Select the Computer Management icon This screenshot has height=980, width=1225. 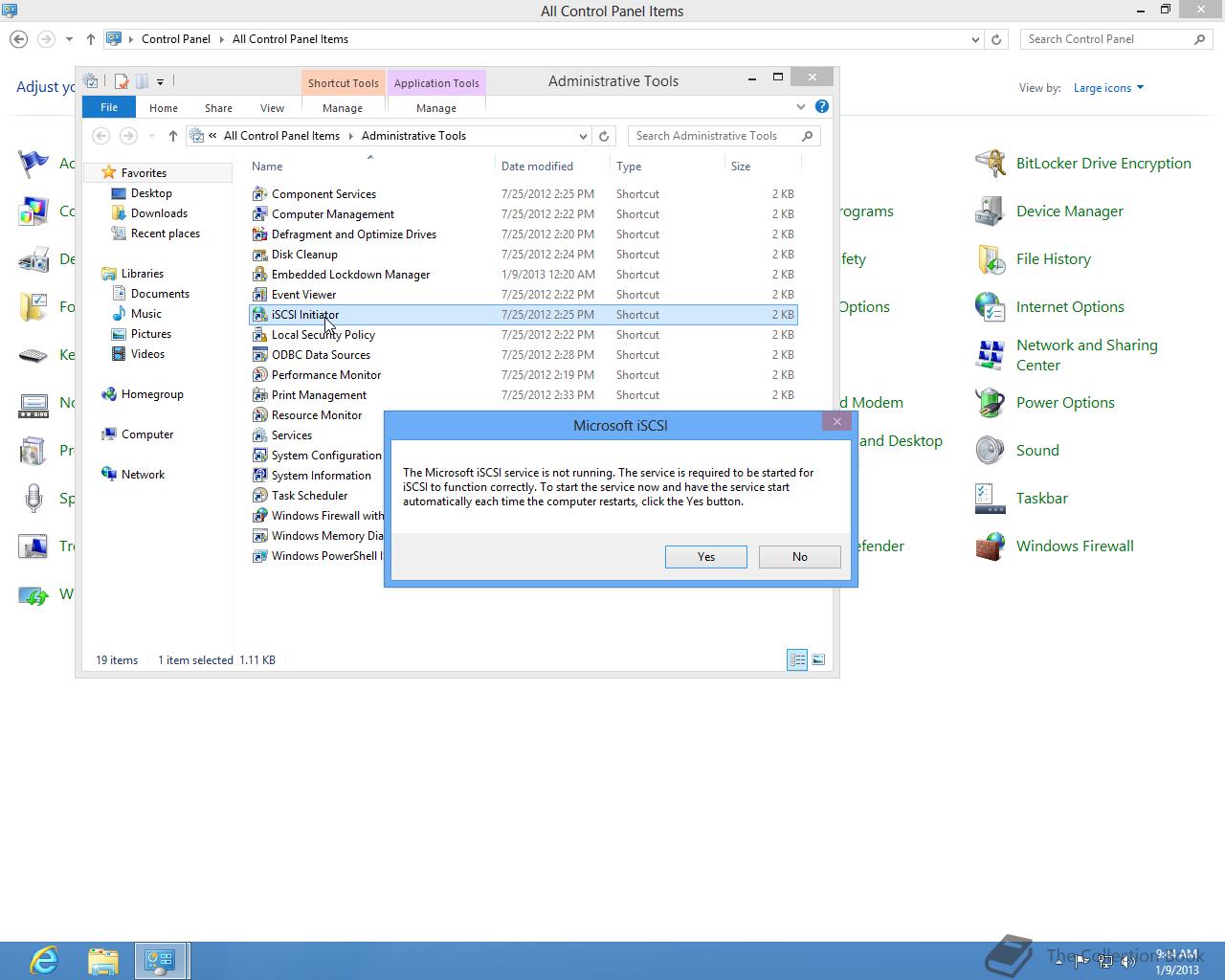coord(259,214)
